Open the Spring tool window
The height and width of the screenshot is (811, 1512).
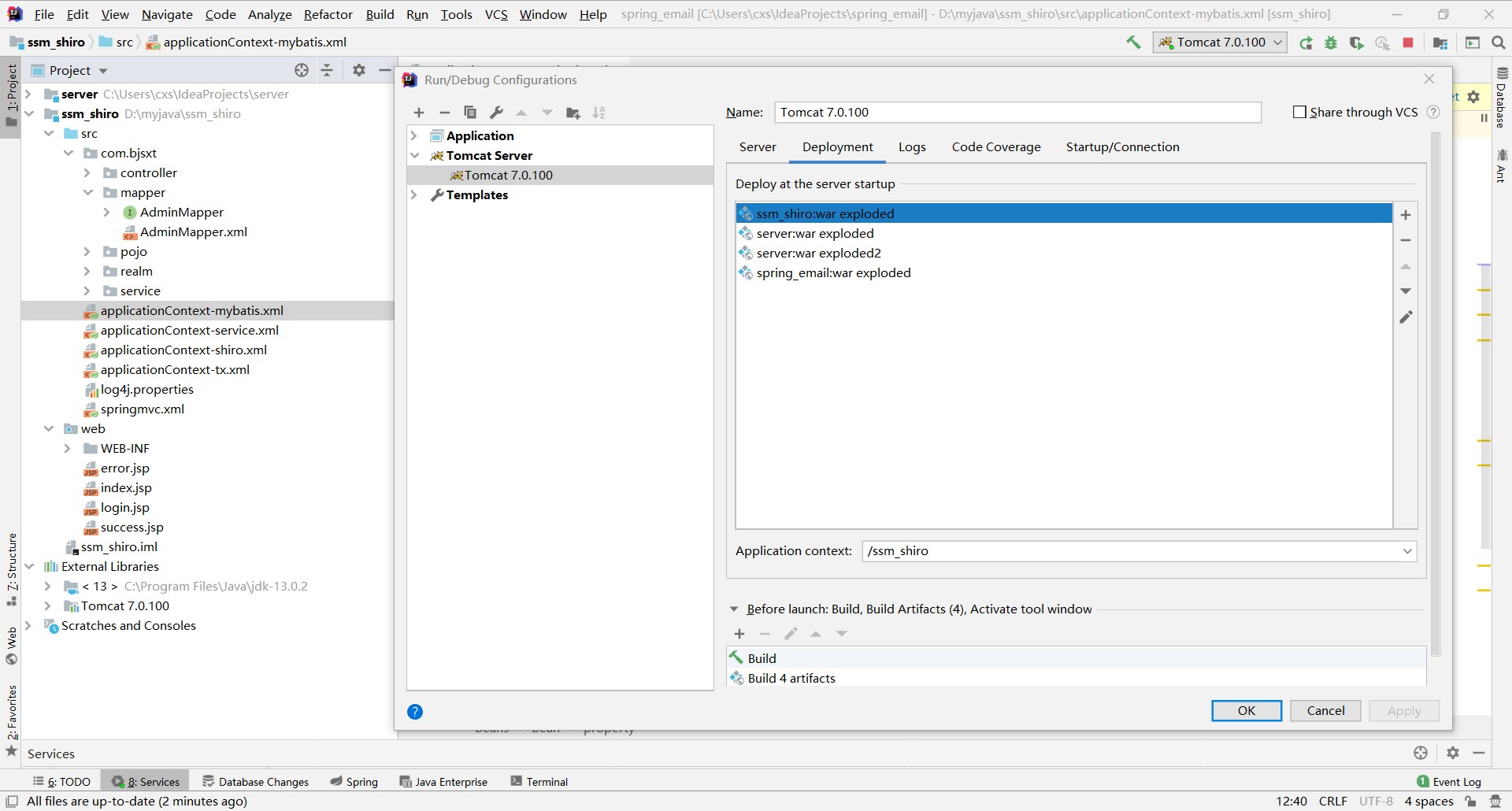(354, 781)
